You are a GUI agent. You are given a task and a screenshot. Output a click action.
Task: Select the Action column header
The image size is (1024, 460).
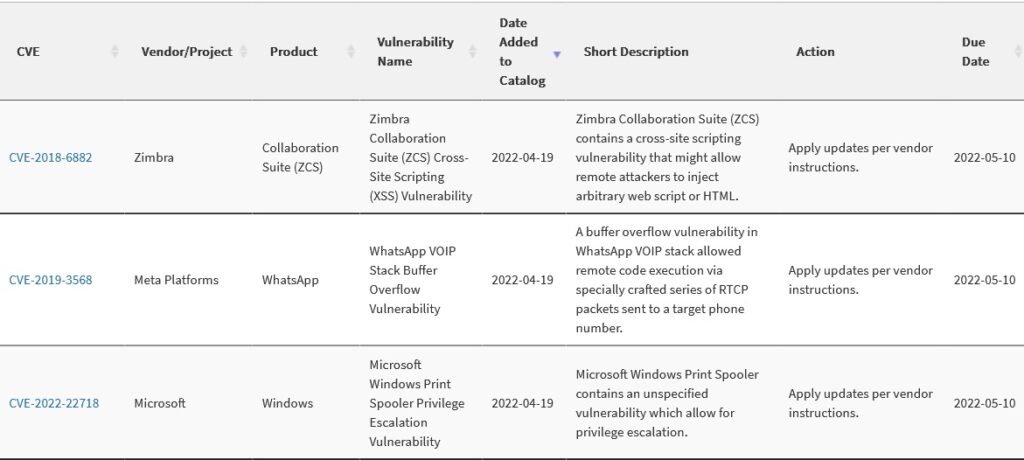[x=815, y=52]
